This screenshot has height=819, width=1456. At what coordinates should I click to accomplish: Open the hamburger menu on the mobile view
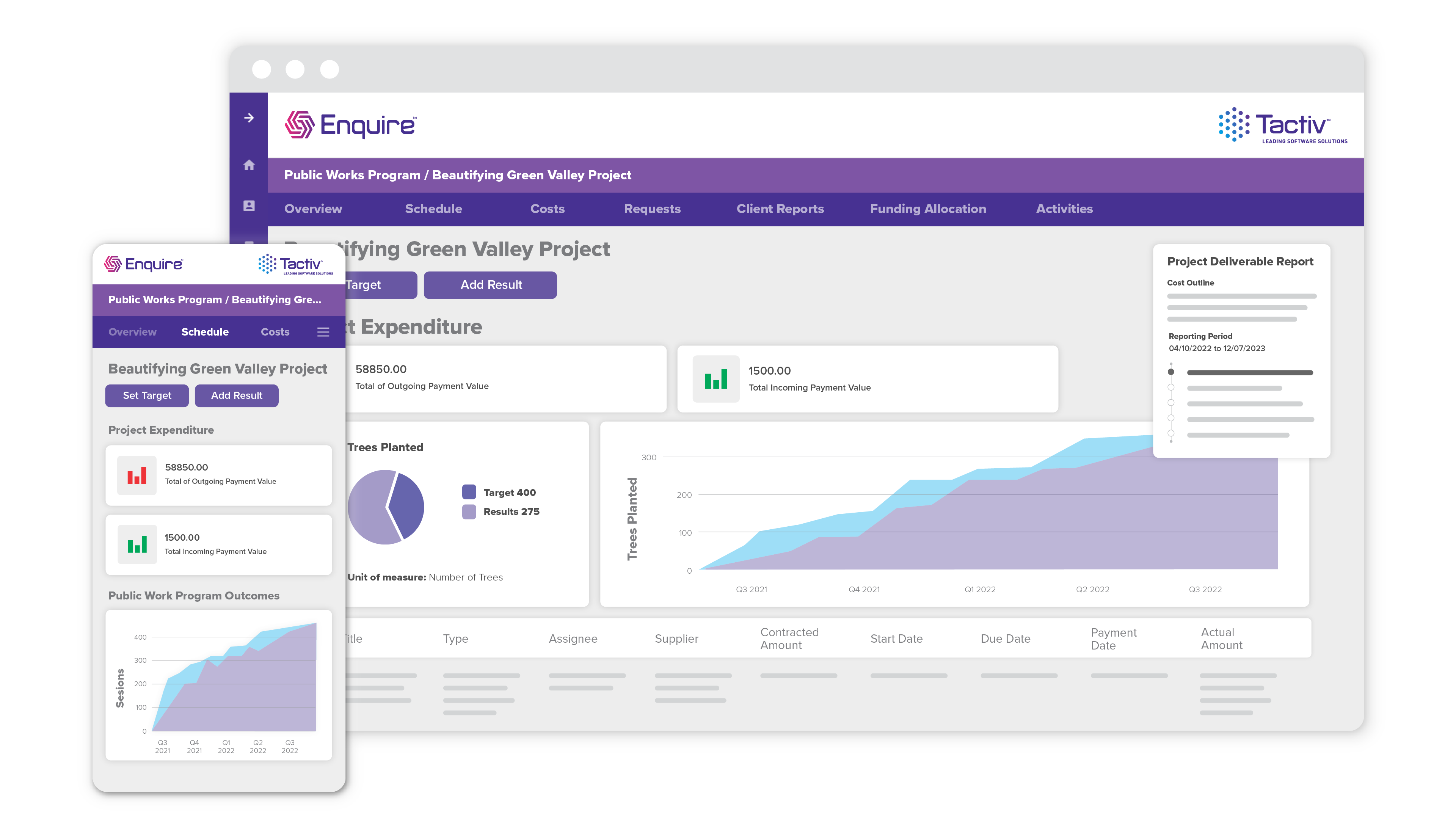pyautogui.click(x=323, y=332)
